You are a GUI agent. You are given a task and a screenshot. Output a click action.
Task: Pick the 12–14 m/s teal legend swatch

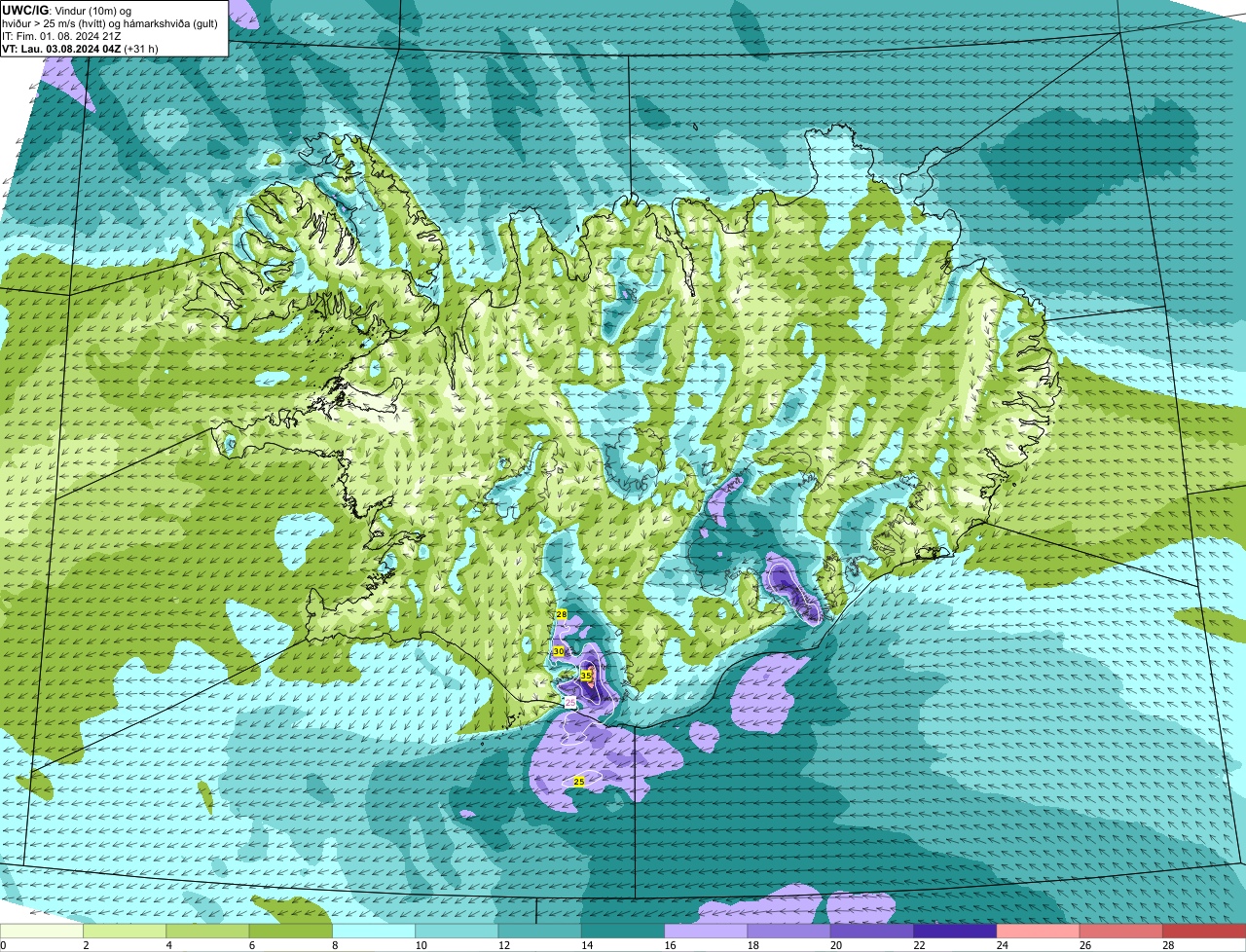[539, 931]
